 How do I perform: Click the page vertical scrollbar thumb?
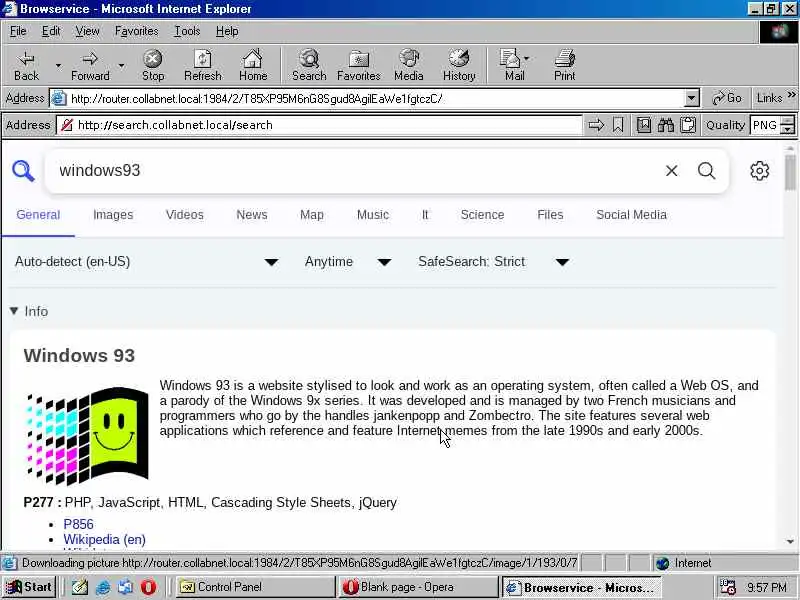(x=790, y=172)
